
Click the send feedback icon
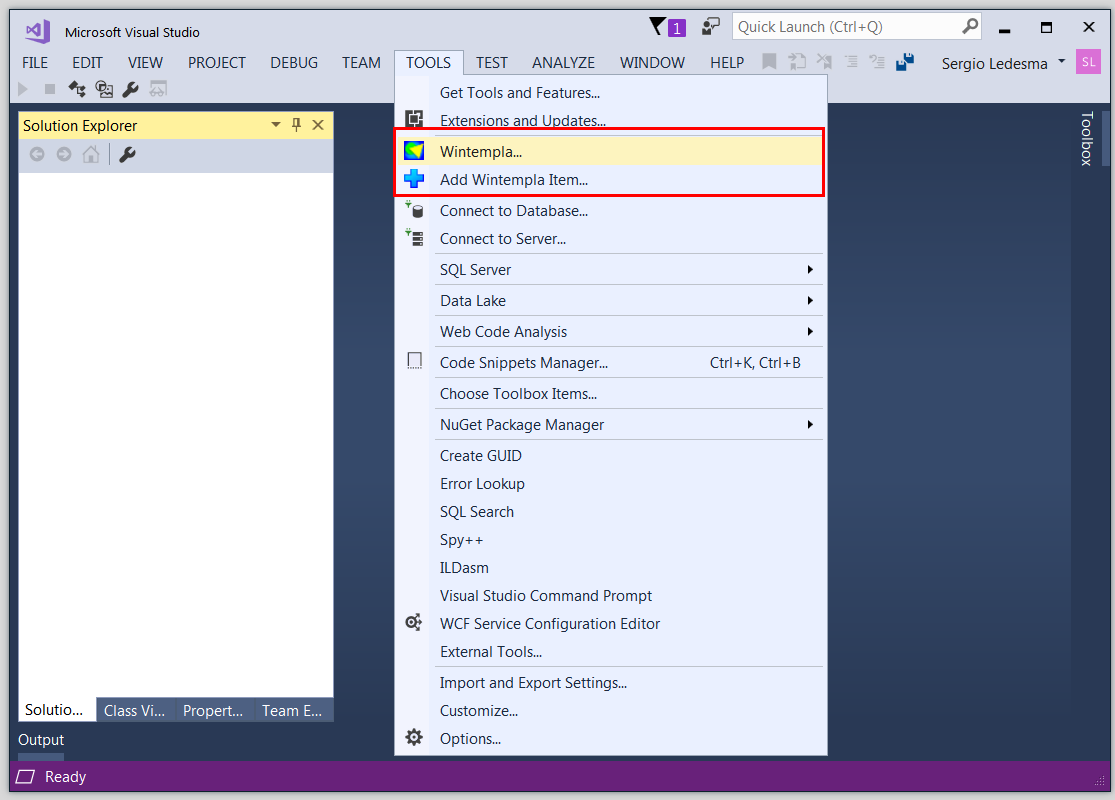pos(710,27)
